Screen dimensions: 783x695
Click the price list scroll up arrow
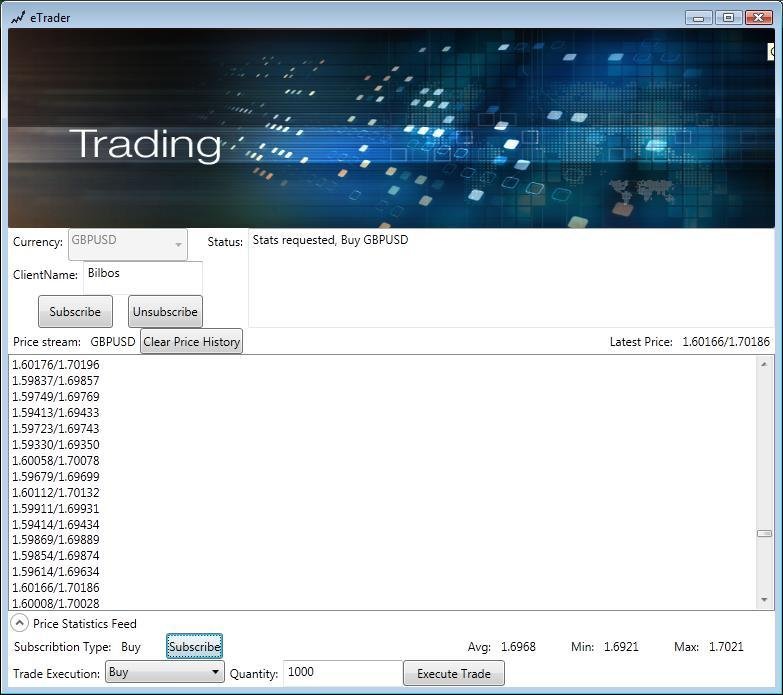[764, 364]
